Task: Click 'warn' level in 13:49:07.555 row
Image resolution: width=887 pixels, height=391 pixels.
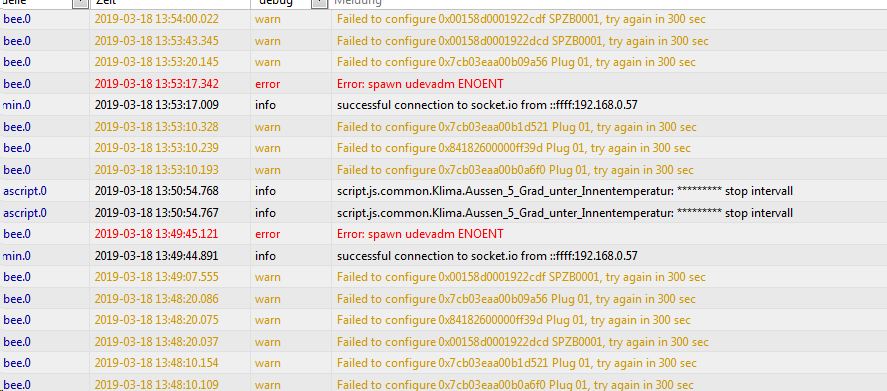Action: (268, 277)
